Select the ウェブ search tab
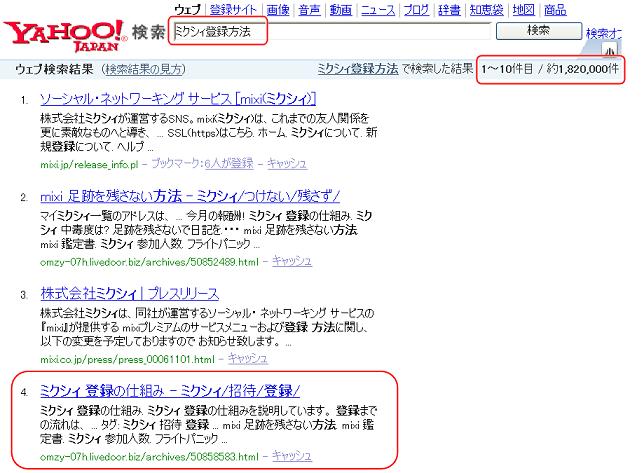 point(188,9)
